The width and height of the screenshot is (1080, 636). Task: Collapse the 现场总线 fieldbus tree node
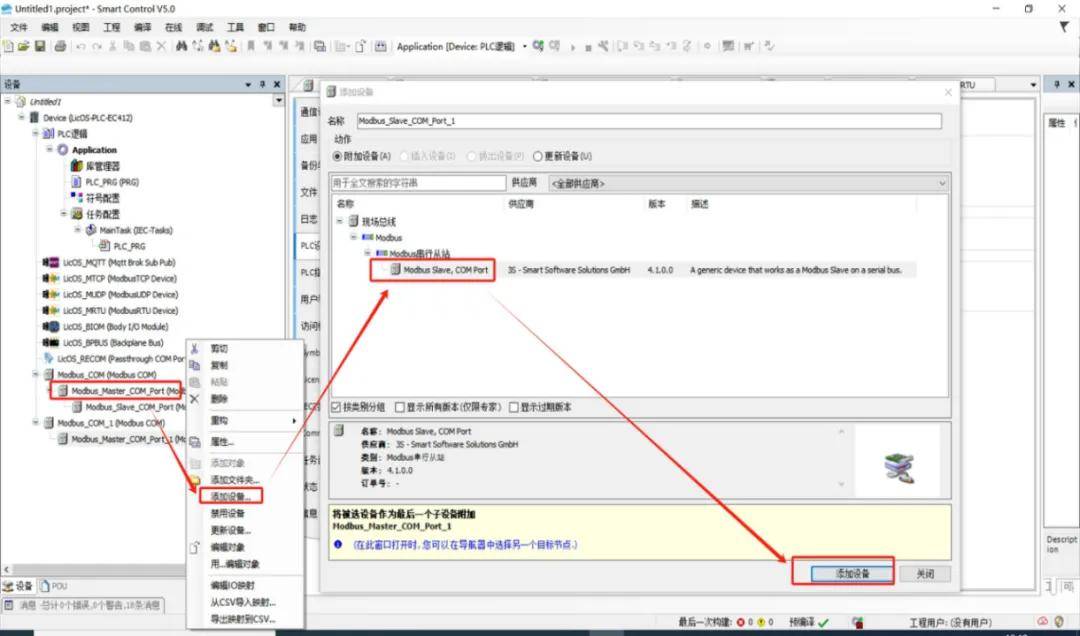click(x=339, y=221)
